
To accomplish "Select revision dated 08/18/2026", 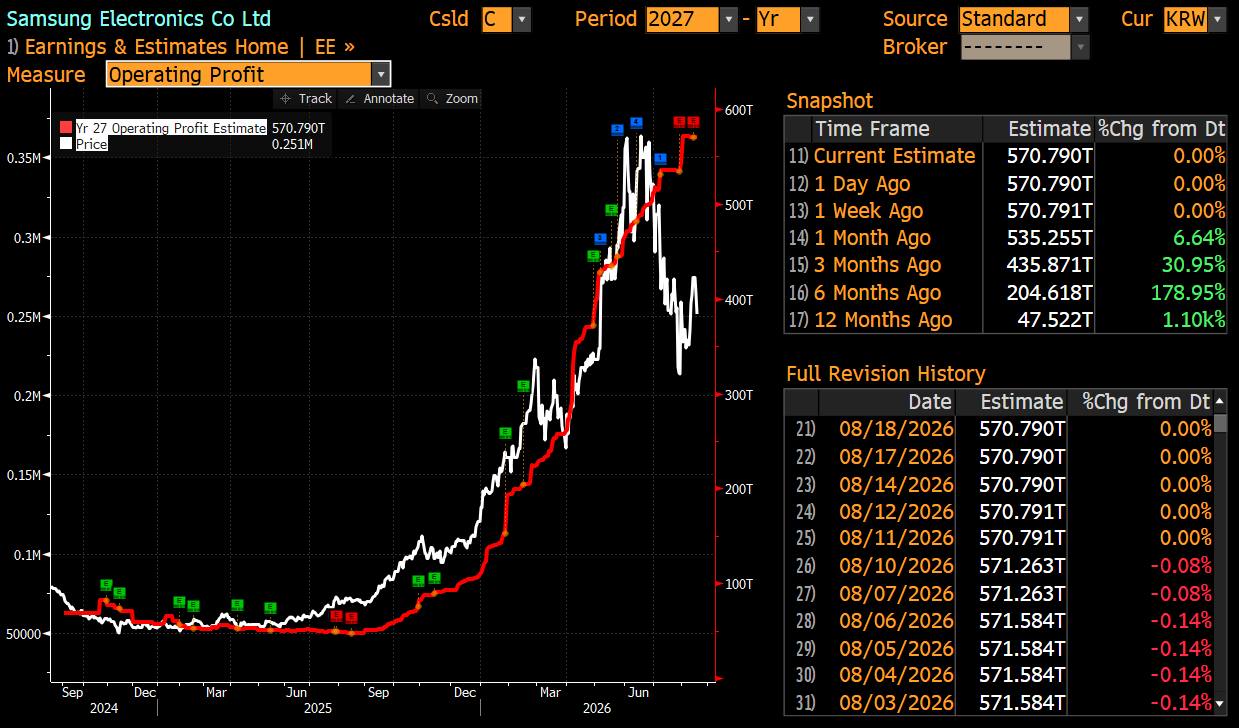I will (x=998, y=429).
